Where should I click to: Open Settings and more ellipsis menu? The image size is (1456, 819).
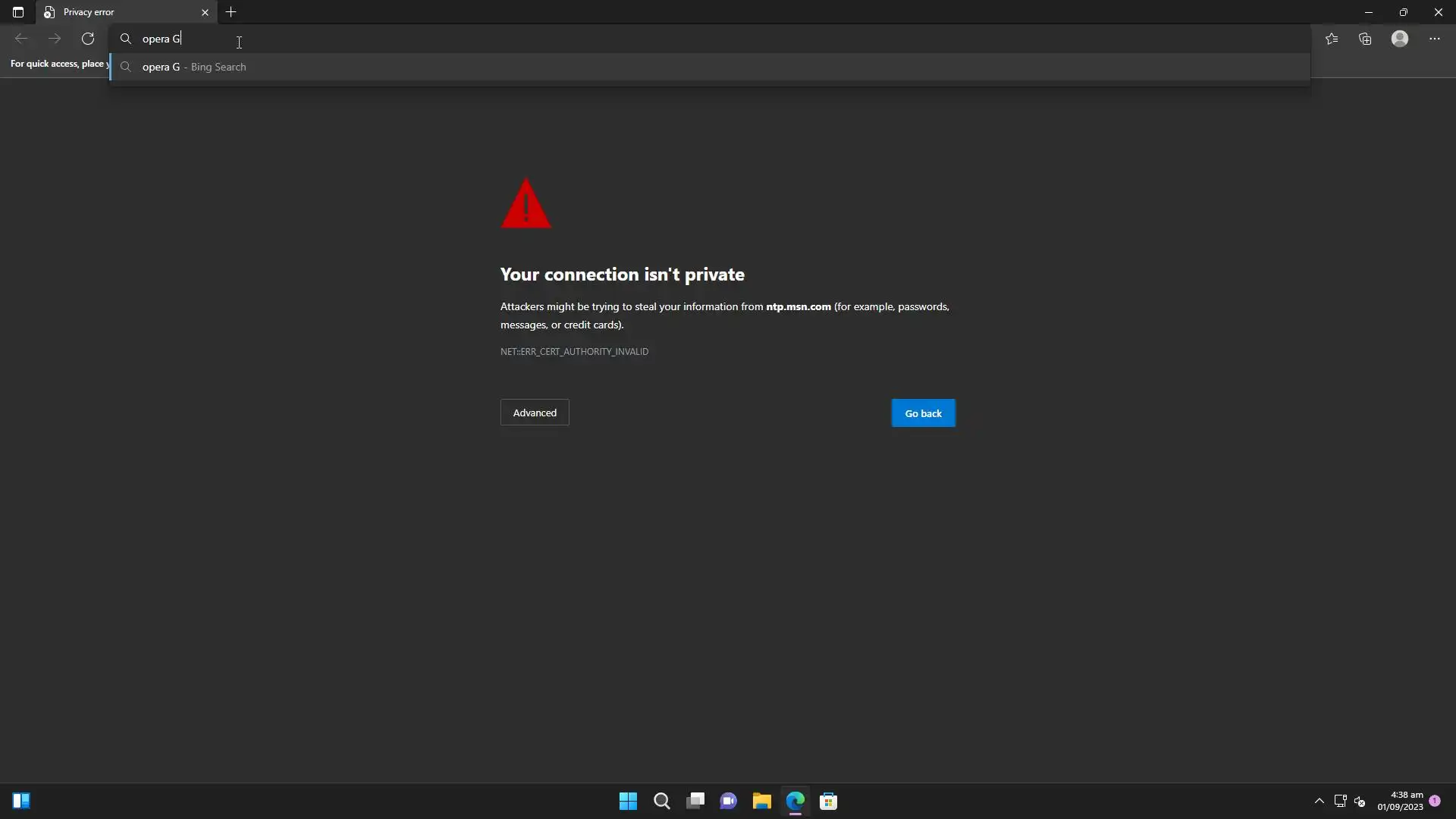(x=1434, y=39)
